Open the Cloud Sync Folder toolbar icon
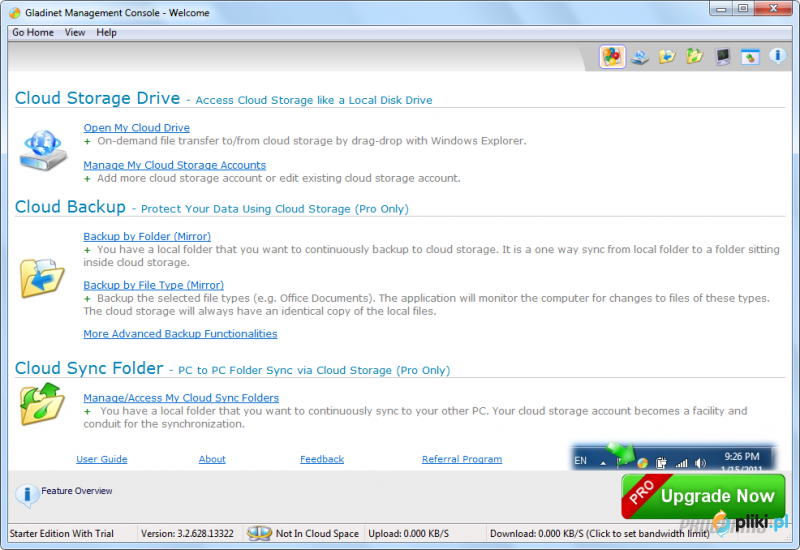The width and height of the screenshot is (800, 550). (x=694, y=56)
